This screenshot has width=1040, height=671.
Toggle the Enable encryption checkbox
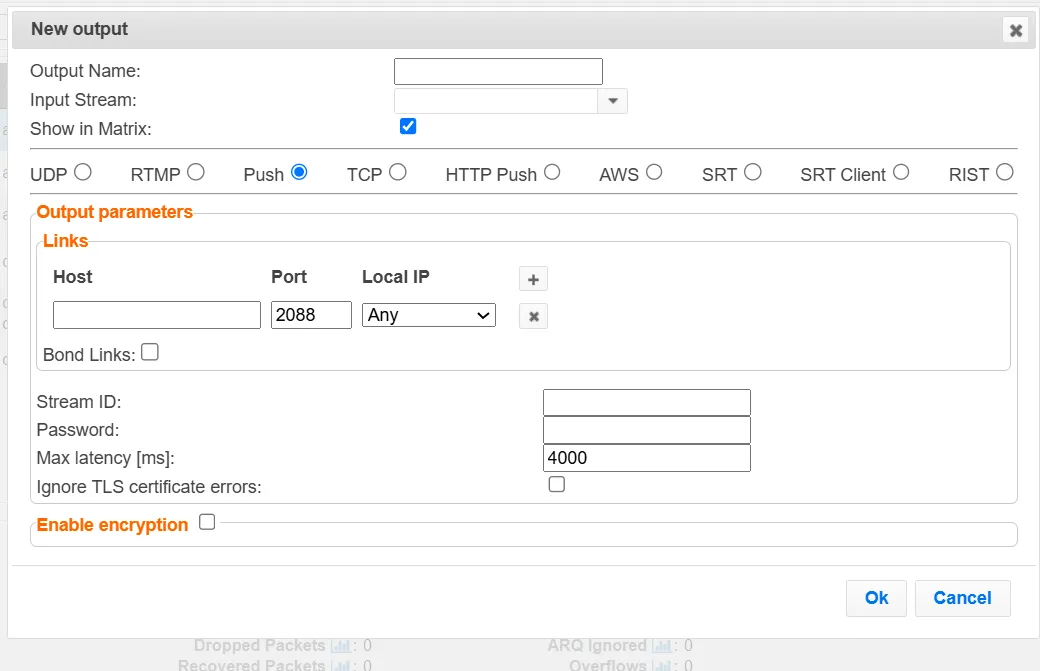pos(207,522)
